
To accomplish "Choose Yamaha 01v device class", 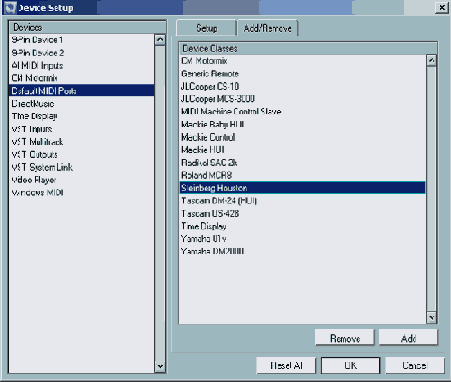I will pos(302,239).
